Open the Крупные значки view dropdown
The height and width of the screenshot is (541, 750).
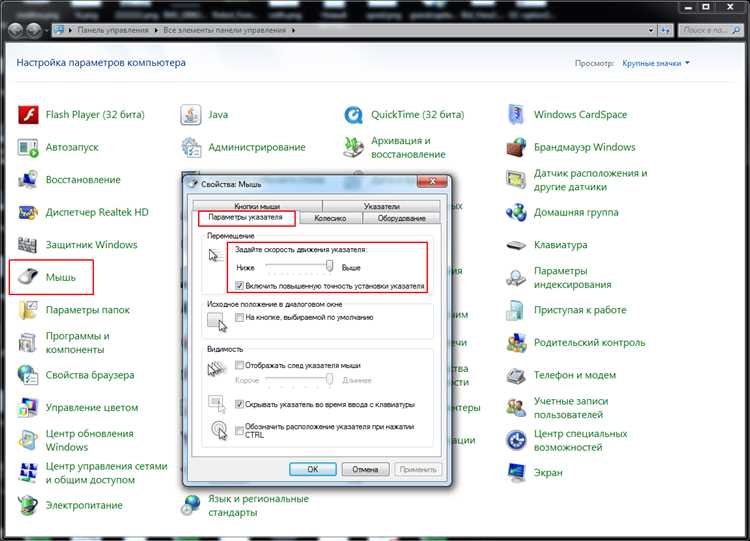click(656, 63)
